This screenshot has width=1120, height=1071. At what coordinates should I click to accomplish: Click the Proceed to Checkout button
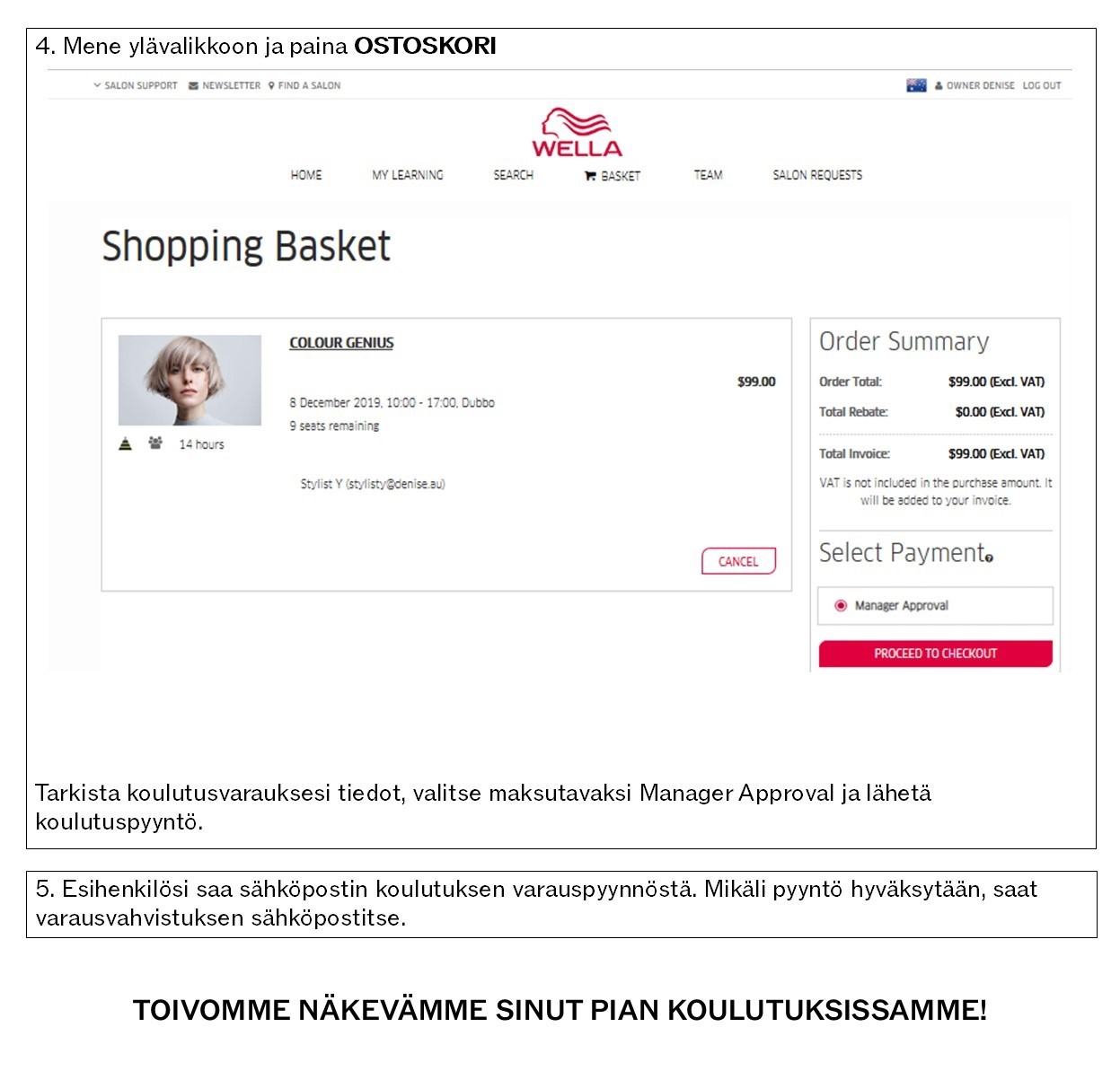click(x=935, y=654)
